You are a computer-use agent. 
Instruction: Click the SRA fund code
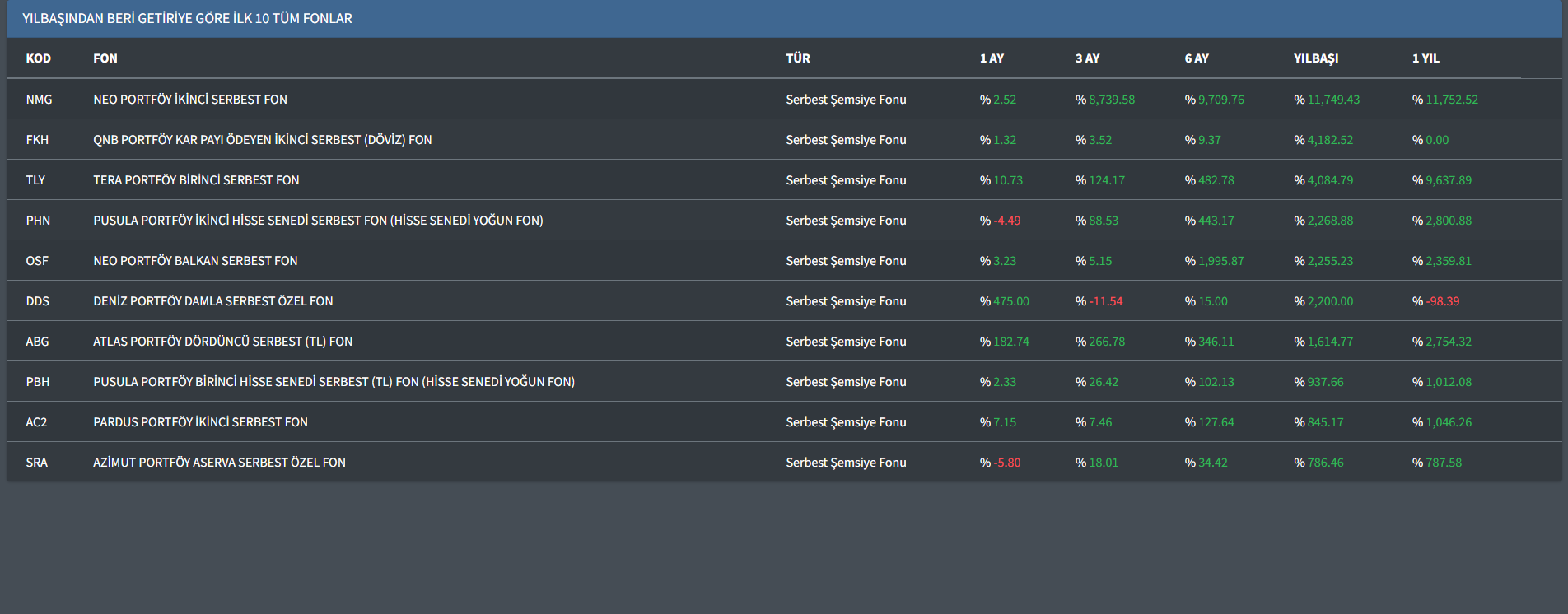(37, 463)
